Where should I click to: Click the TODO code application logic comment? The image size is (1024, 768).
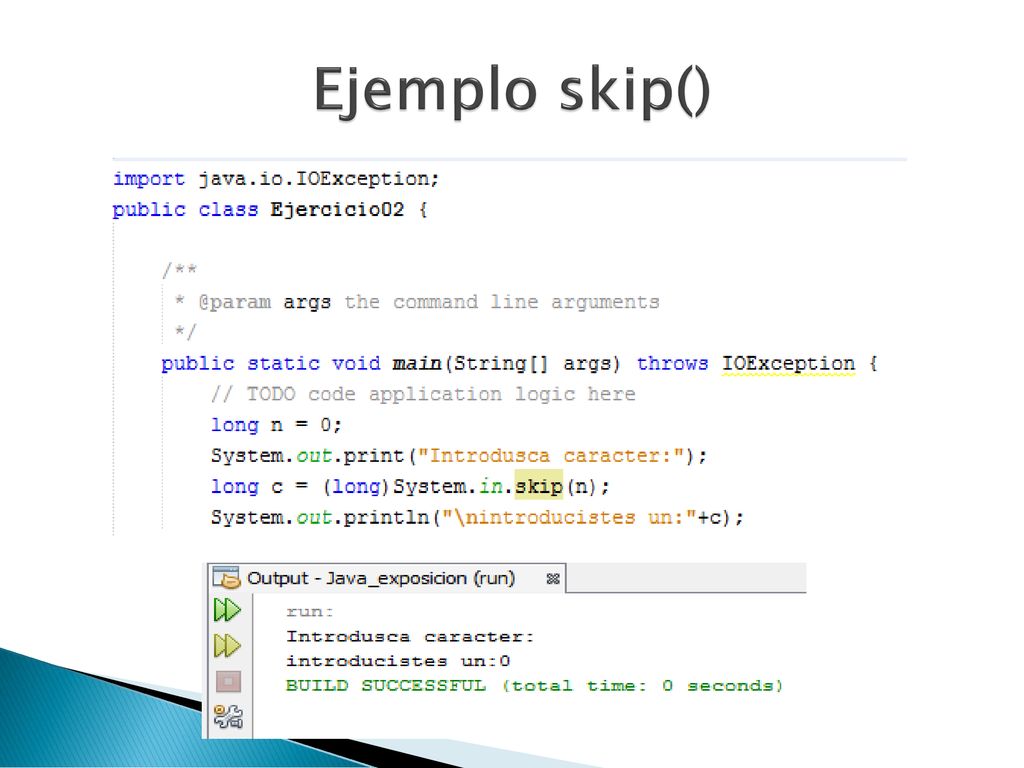pyautogui.click(x=423, y=394)
